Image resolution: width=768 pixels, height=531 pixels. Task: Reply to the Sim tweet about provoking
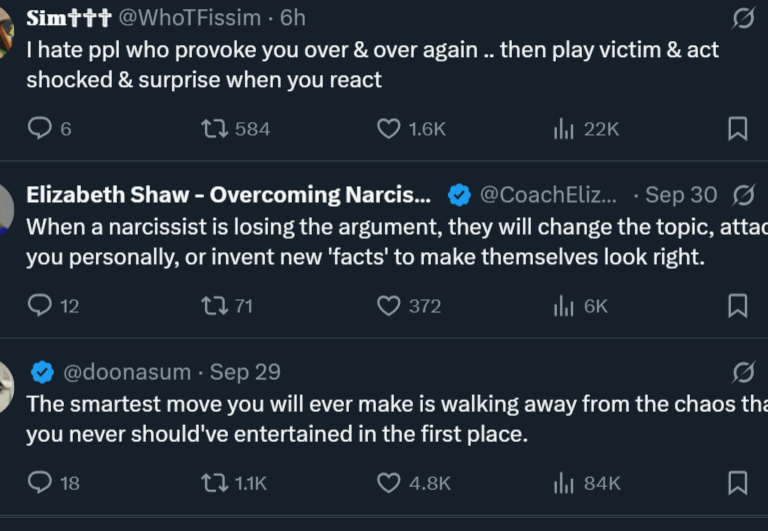39,129
